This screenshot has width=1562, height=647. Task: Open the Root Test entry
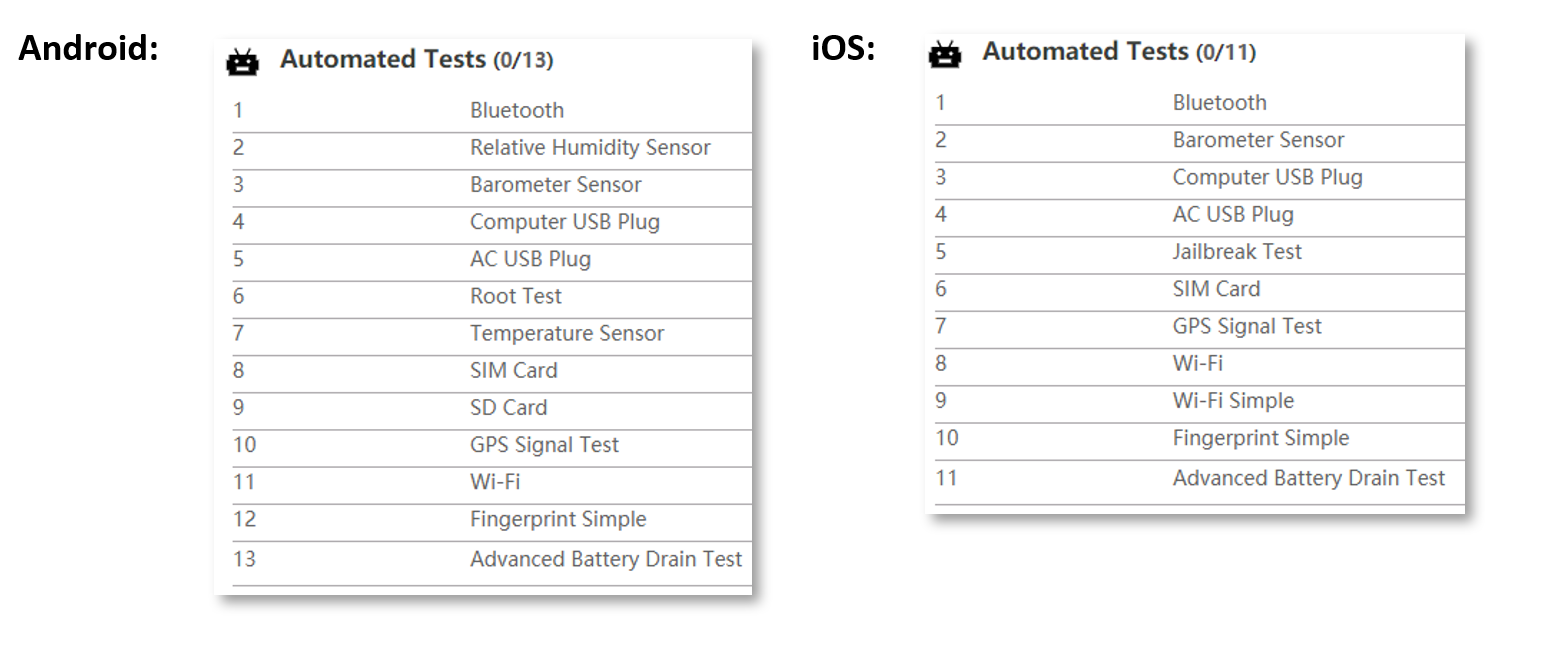click(492, 296)
